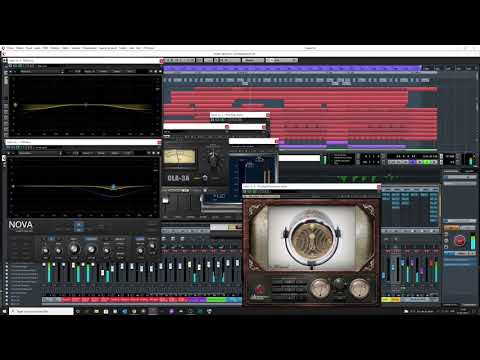Click the red round button in the right panel

coord(460,240)
